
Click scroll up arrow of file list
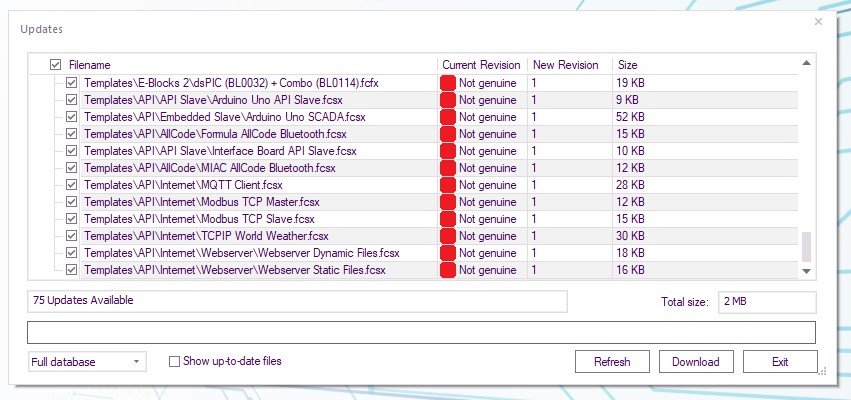point(807,65)
